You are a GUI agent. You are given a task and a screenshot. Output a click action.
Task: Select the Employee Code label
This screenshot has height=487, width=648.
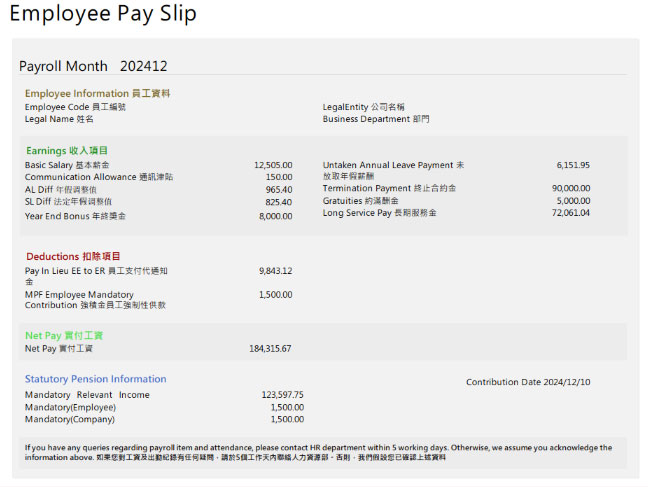(75, 107)
